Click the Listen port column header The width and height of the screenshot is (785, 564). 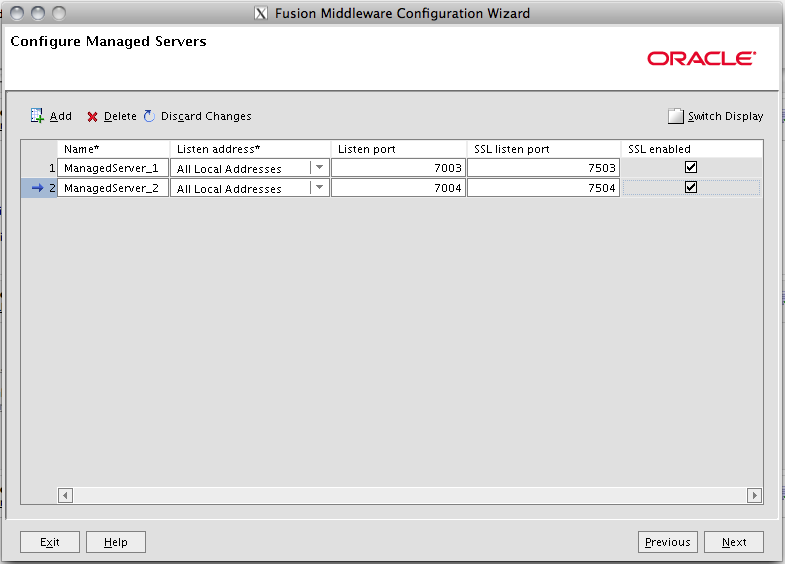(x=399, y=149)
